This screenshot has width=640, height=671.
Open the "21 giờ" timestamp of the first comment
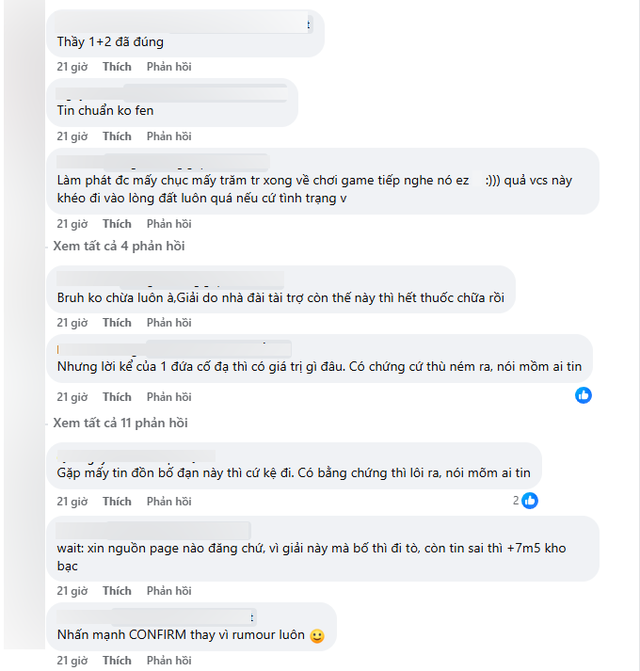tap(71, 66)
